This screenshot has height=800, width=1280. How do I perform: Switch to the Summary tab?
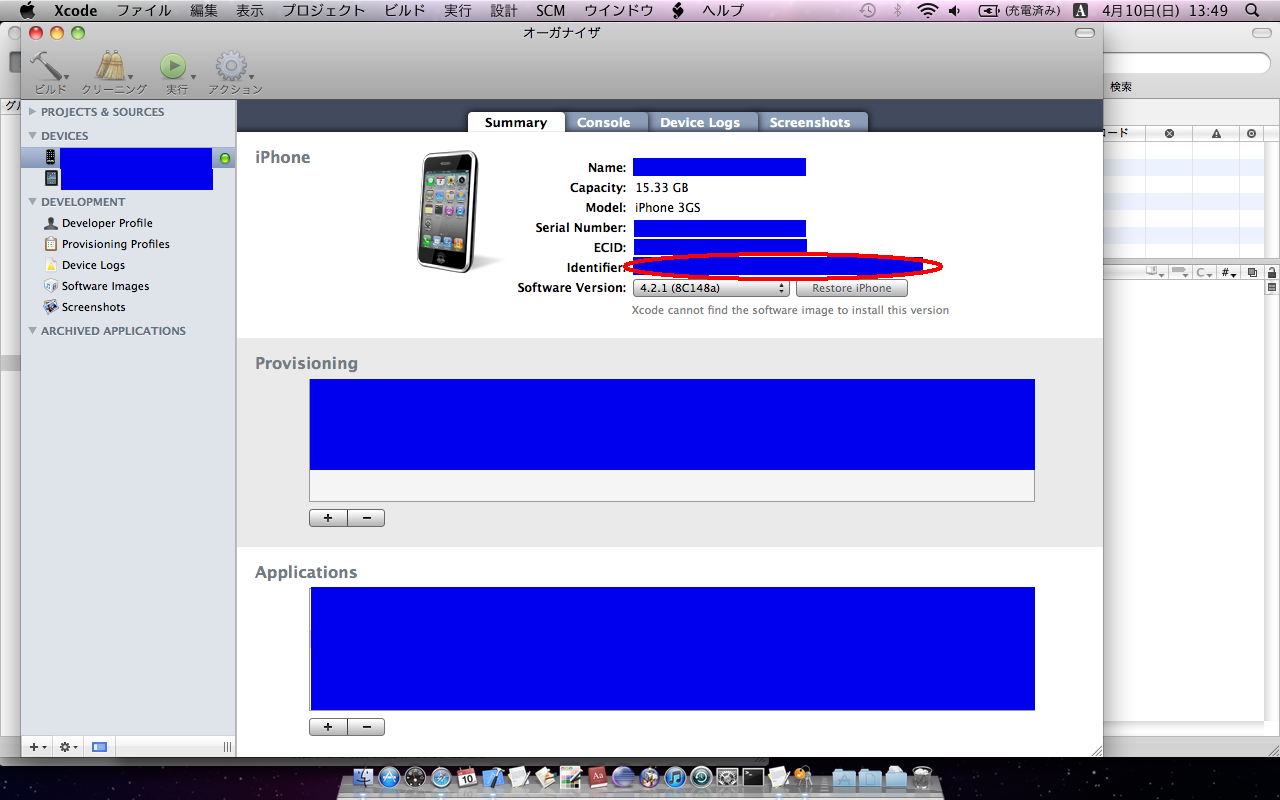click(516, 122)
